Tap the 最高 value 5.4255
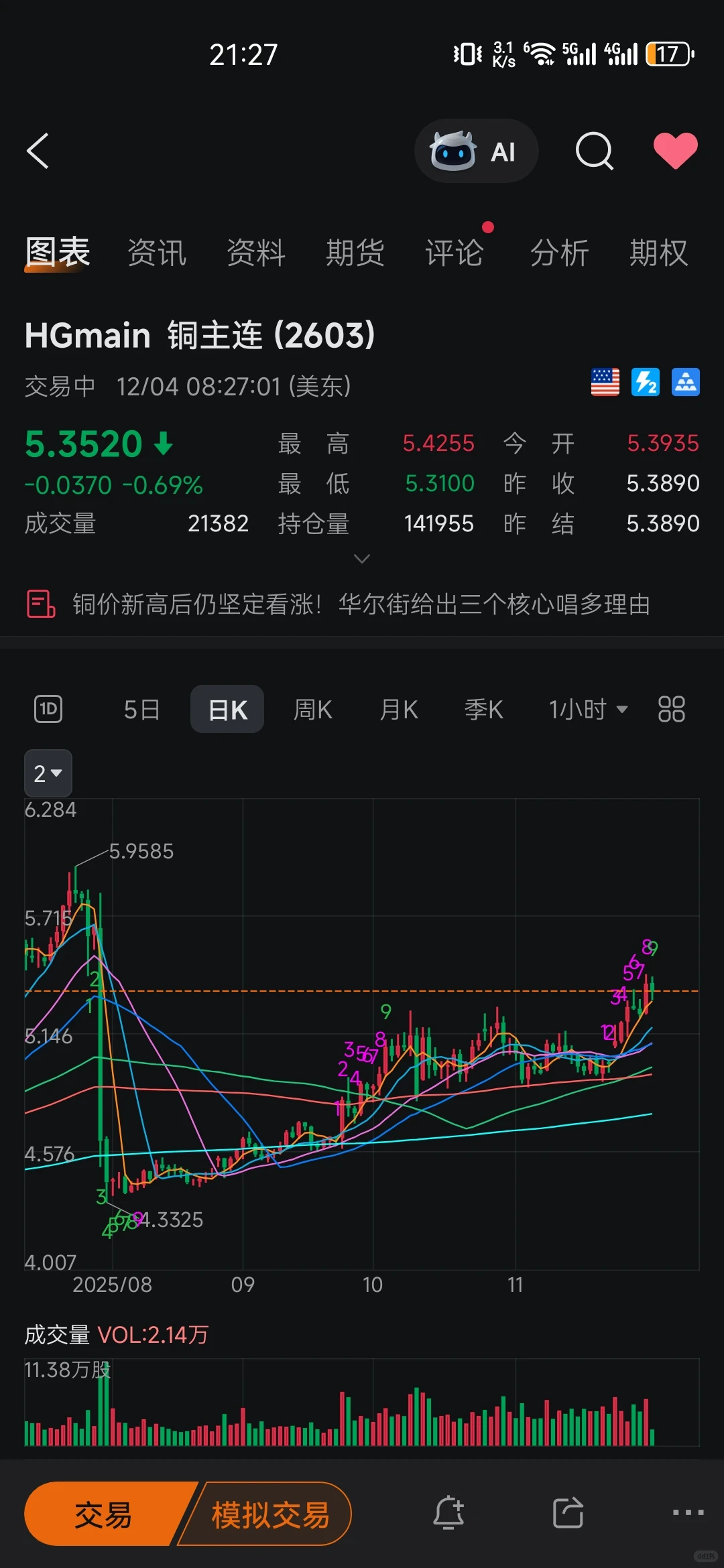The image size is (724, 1568). tap(438, 443)
